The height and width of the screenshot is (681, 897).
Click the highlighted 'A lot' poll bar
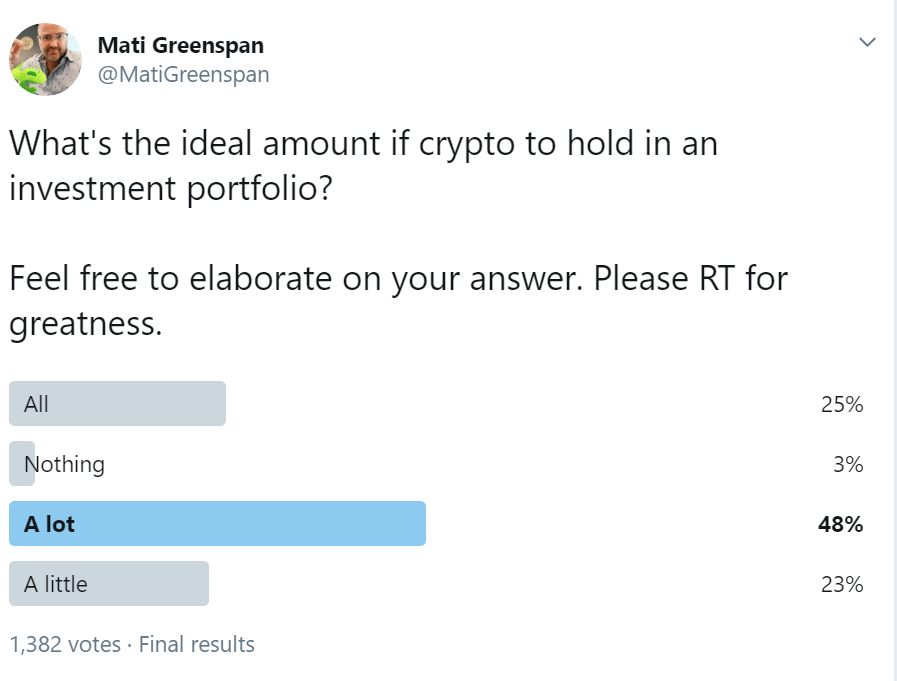point(217,524)
